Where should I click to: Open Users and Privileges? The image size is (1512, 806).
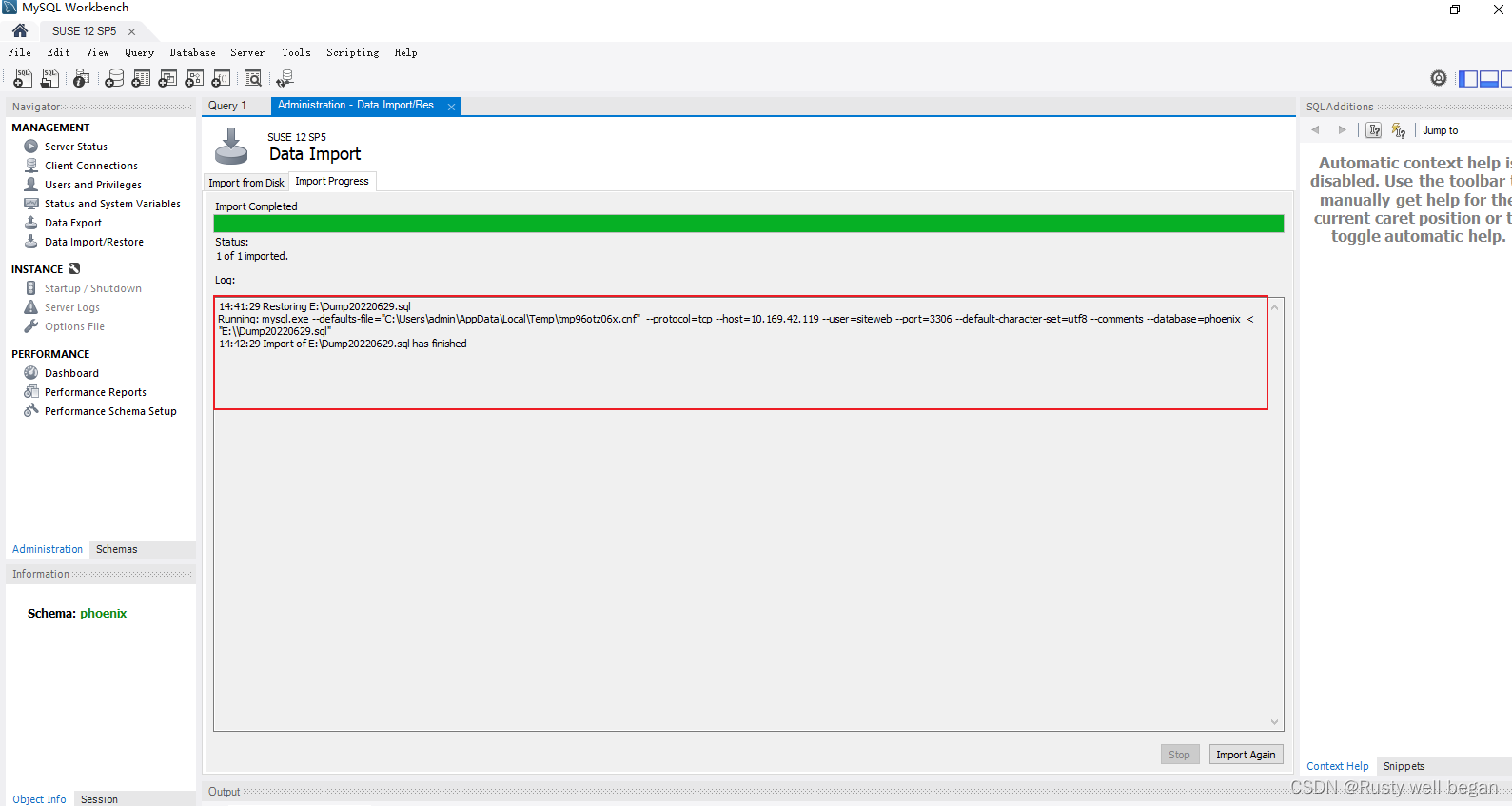93,185
